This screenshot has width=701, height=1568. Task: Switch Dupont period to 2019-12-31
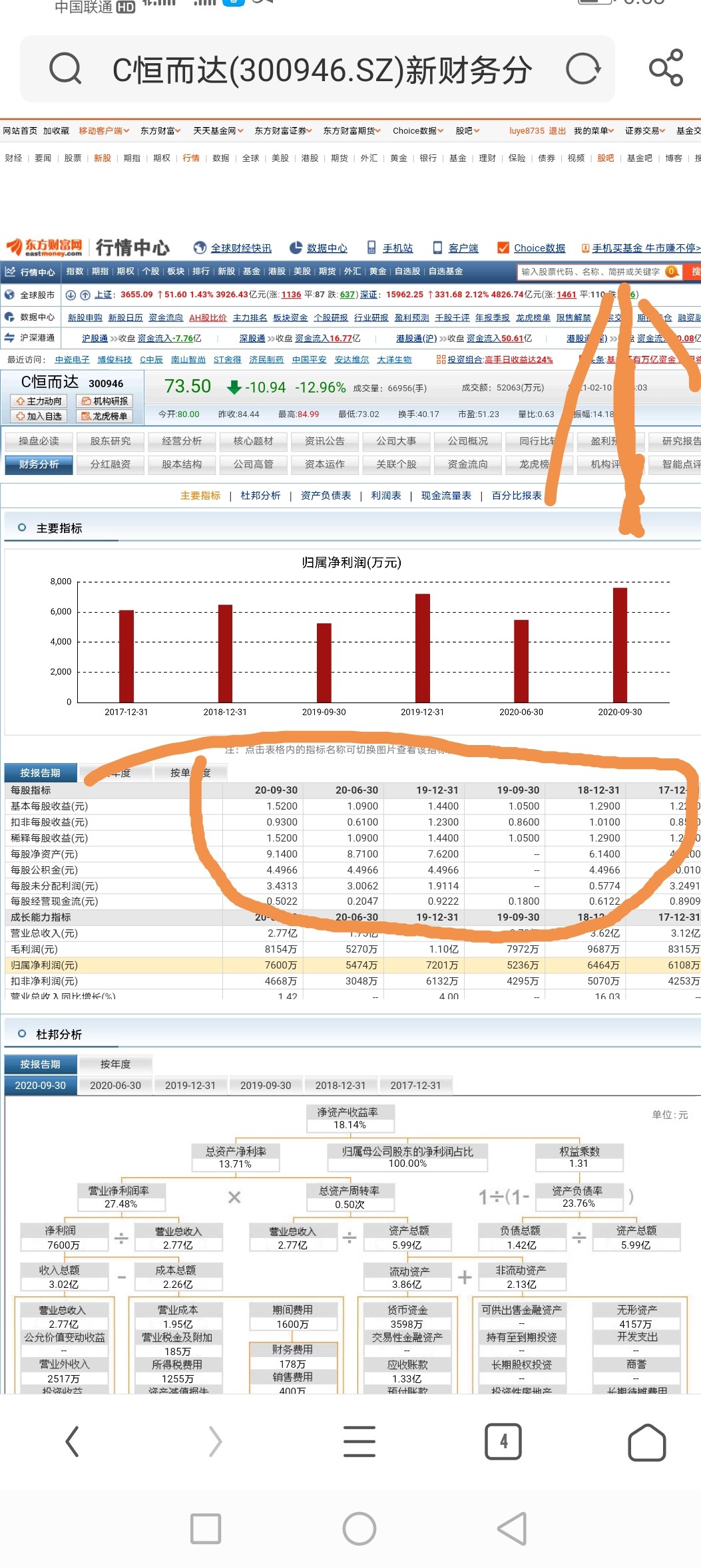190,1086
